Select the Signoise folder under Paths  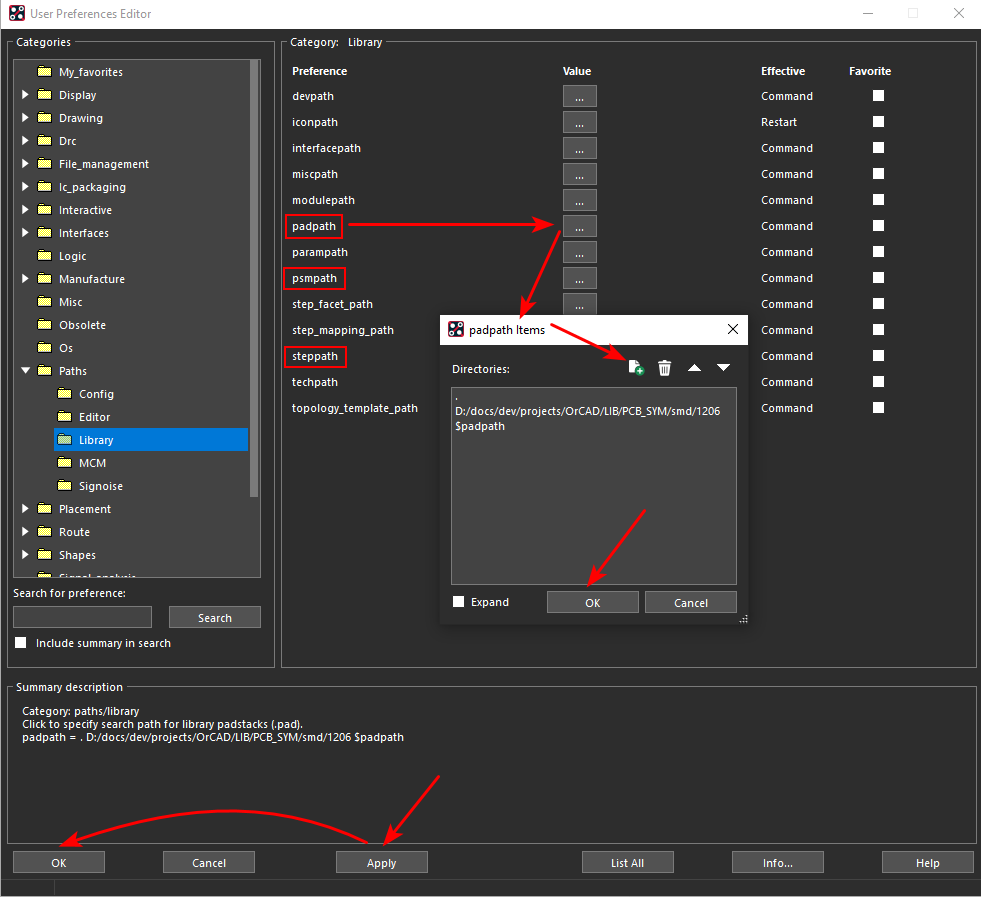(101, 486)
